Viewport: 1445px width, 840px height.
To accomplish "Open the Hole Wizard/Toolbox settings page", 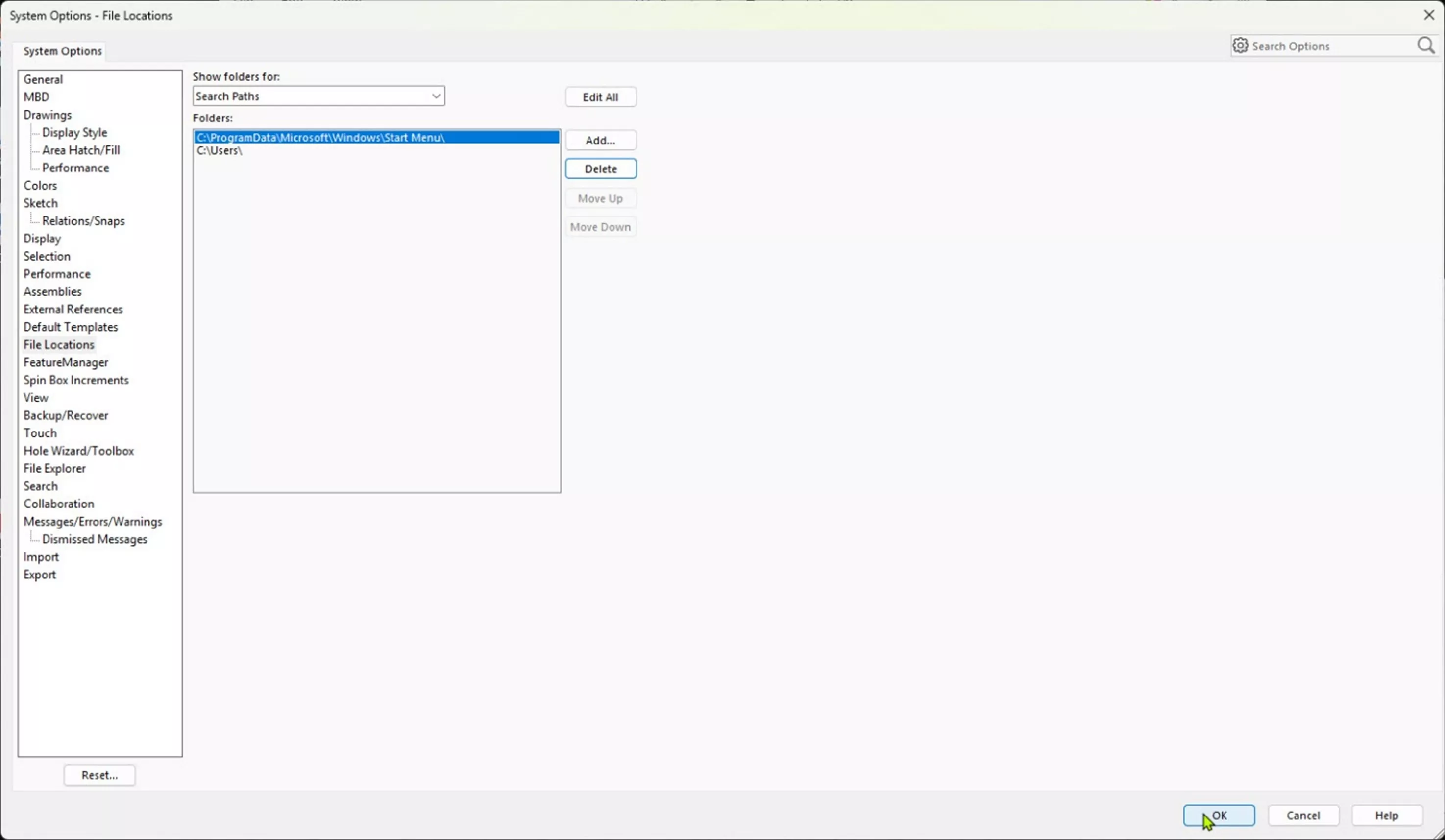I will coord(78,451).
